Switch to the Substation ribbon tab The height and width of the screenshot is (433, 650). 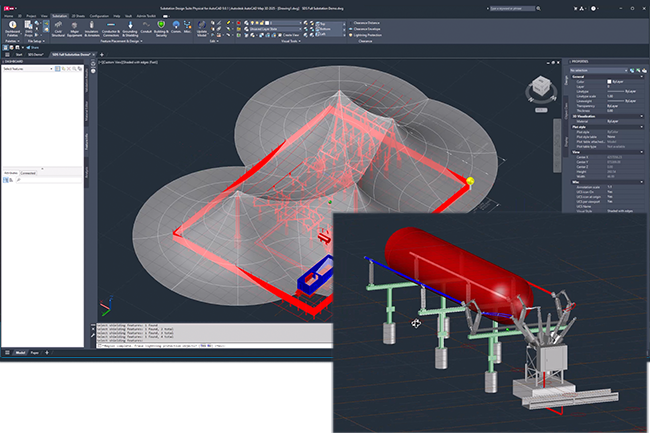point(60,16)
